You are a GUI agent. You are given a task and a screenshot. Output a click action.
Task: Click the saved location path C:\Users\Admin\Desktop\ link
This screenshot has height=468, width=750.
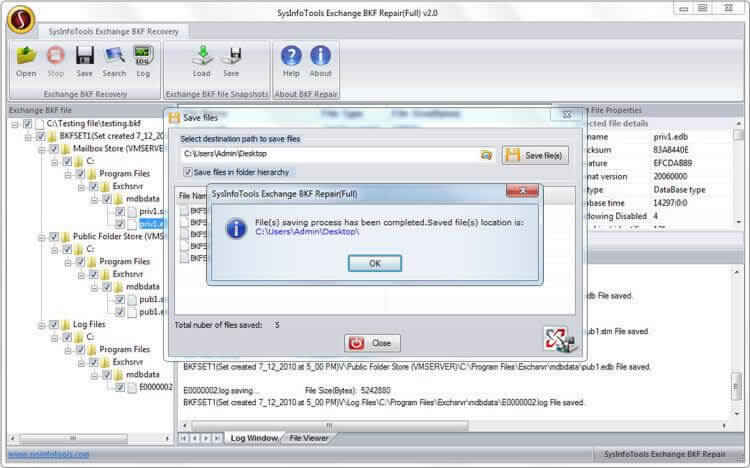307,232
